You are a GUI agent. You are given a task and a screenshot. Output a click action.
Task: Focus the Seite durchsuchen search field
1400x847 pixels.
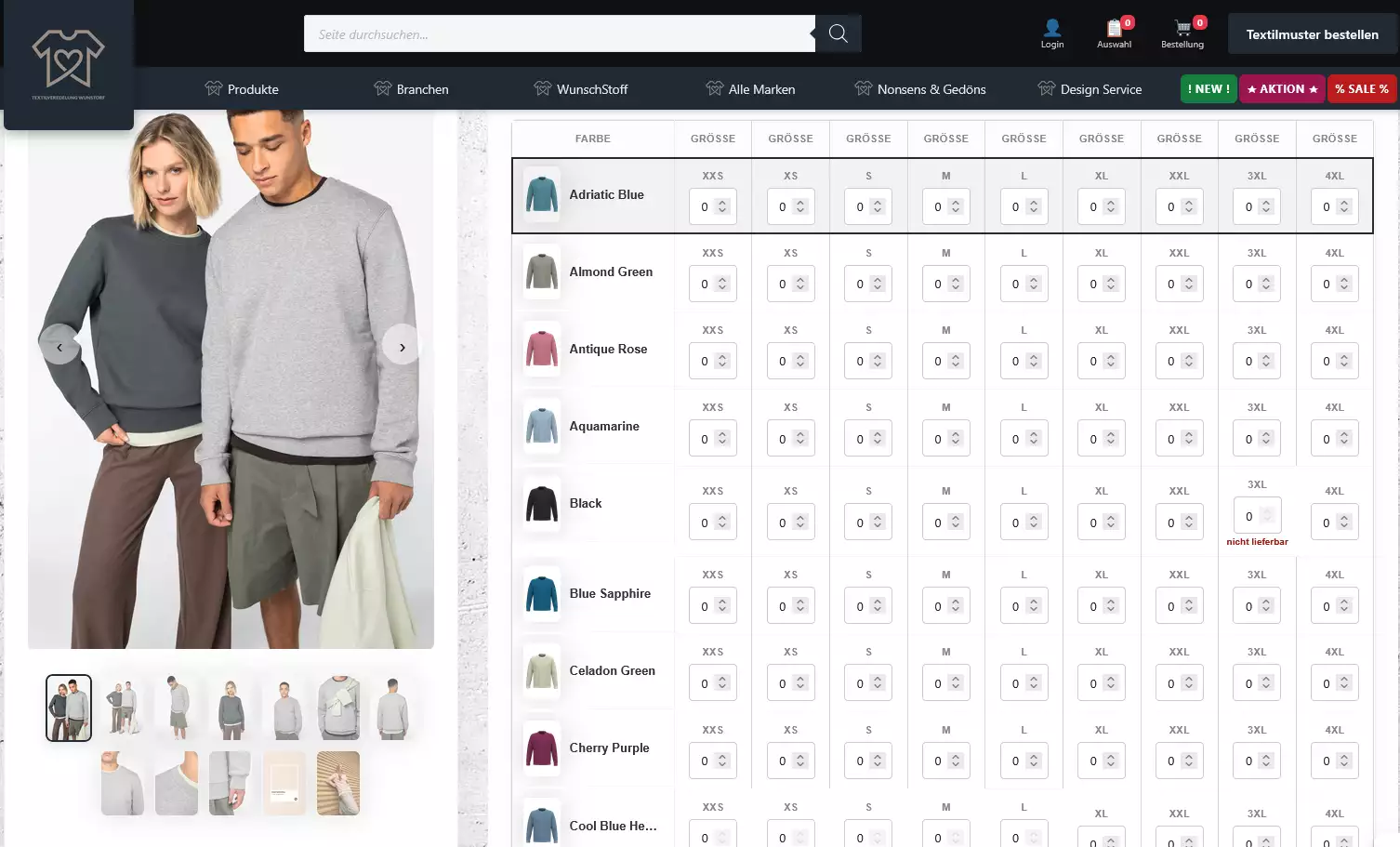560,33
